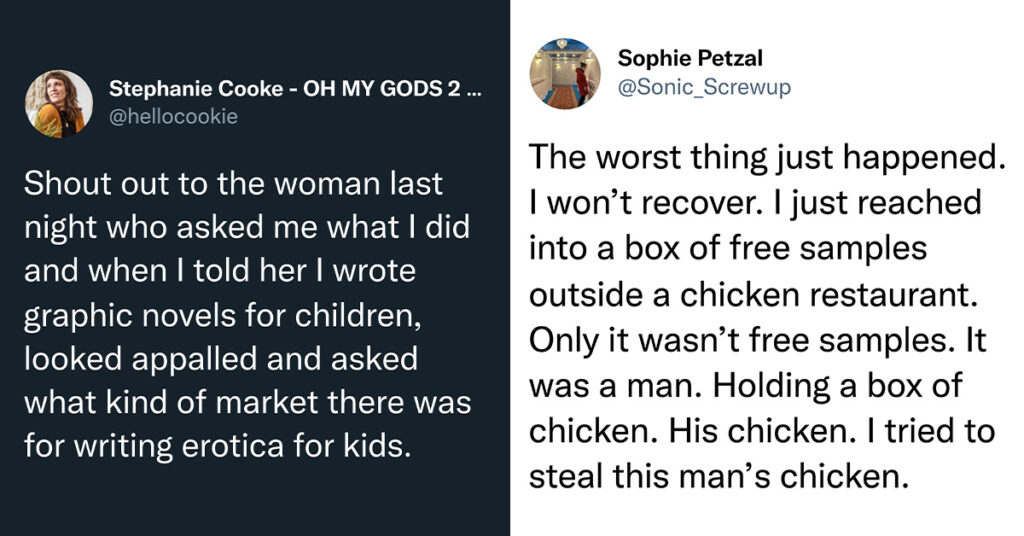This screenshot has height=536, width=1024.
Task: Click 'outside a chicken restaurant.' text
Action: (x=753, y=294)
